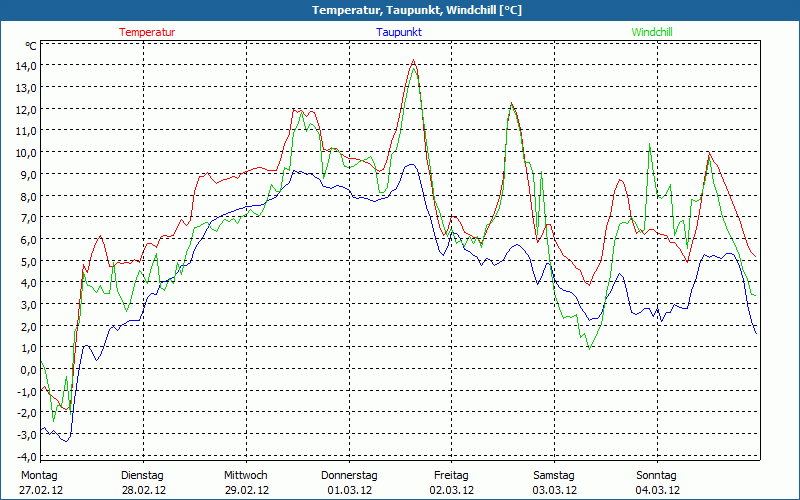Click the 11,0 y-axis value
The height and width of the screenshot is (500, 800).
(26, 131)
